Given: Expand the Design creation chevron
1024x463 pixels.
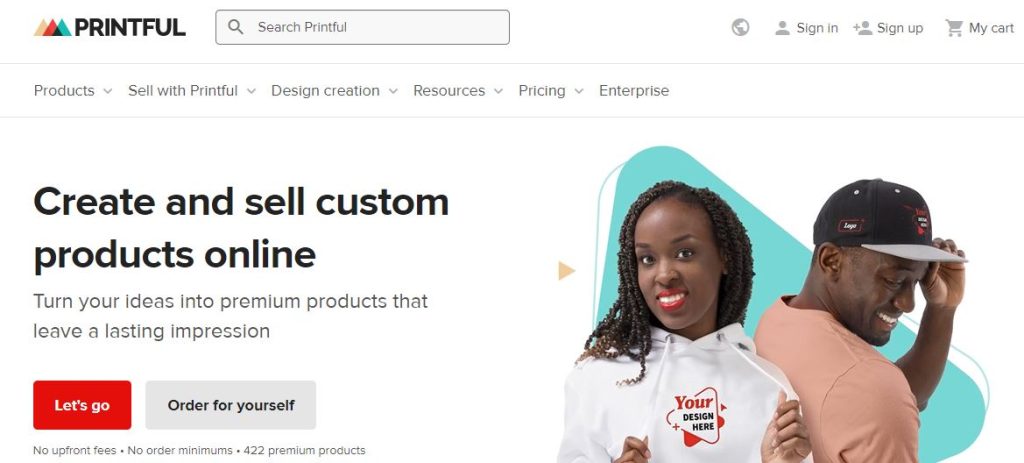Looking at the screenshot, I should point(393,91).
